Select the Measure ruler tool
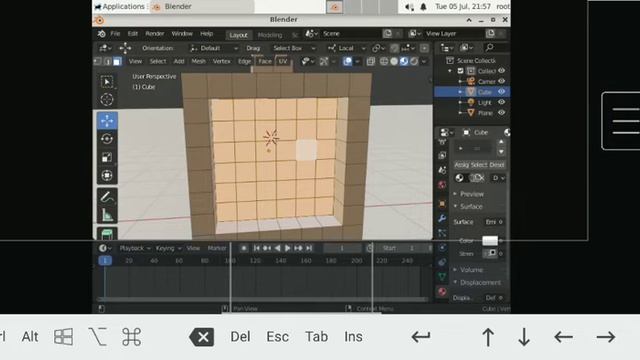This screenshot has height=360, width=640. click(107, 215)
